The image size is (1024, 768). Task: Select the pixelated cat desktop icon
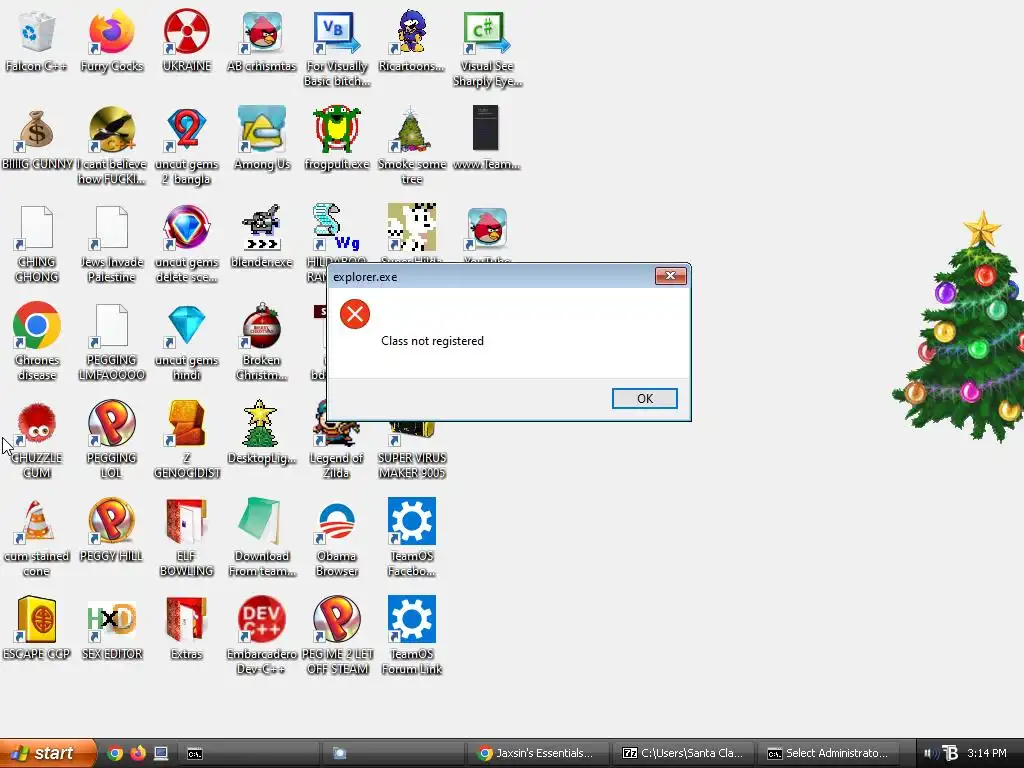pyautogui.click(x=411, y=227)
